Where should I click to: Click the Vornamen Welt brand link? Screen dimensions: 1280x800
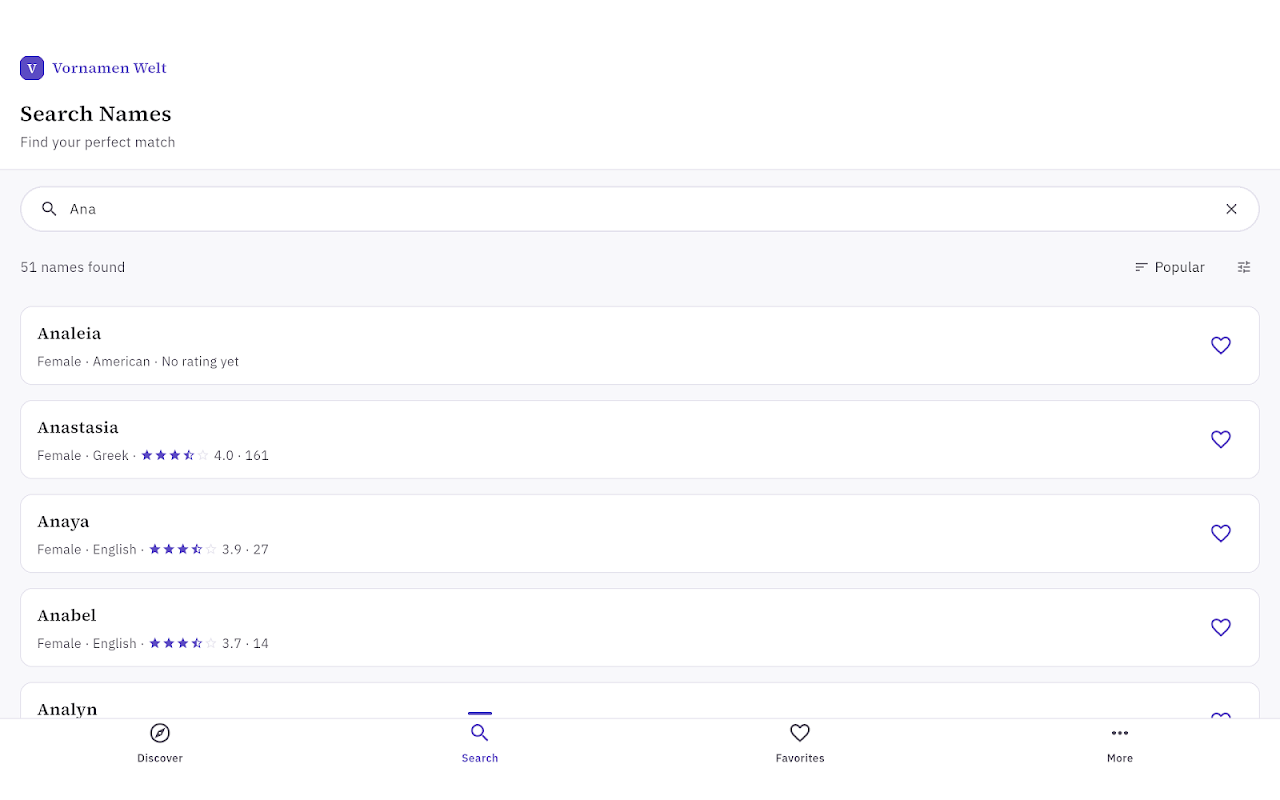pos(109,68)
